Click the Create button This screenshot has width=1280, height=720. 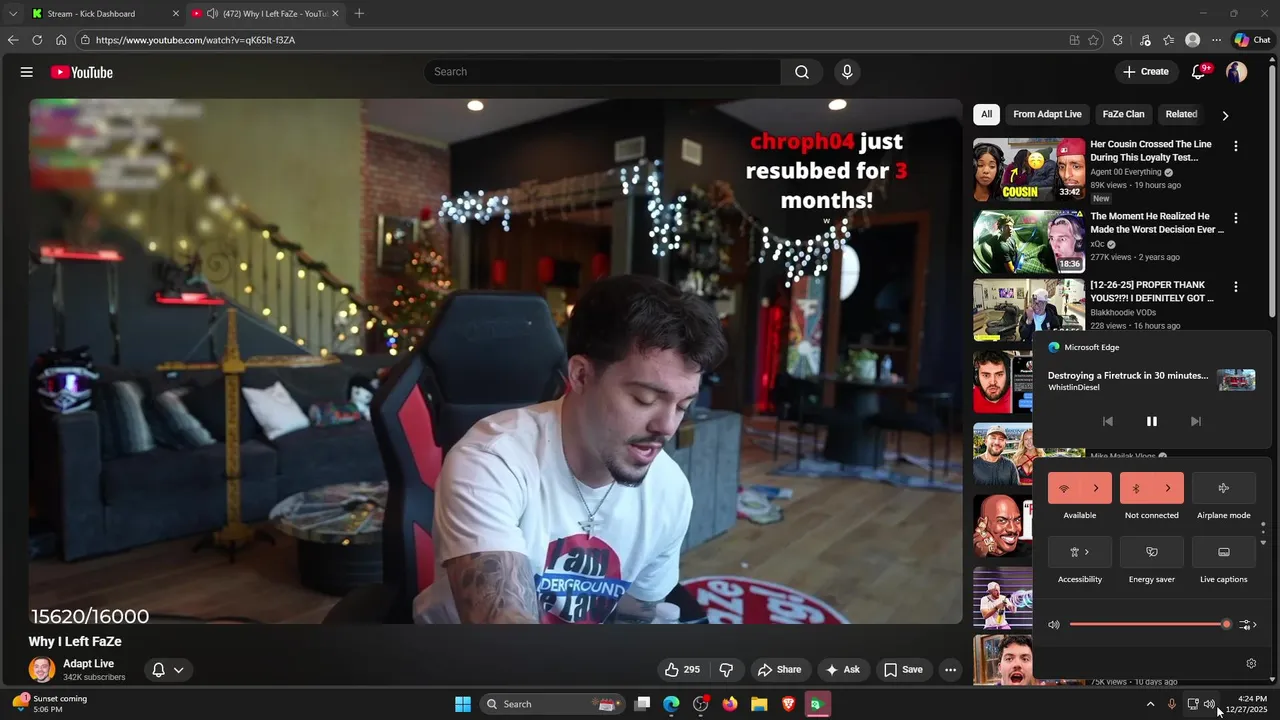1146,72
